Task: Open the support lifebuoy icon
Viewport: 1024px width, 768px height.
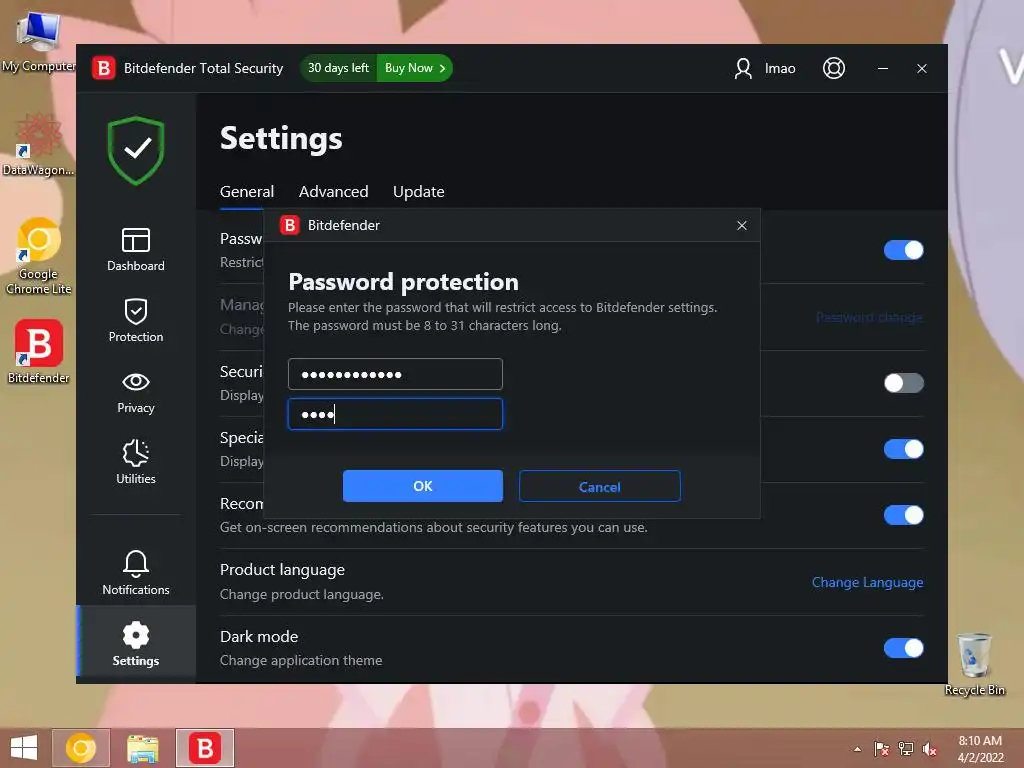Action: [x=833, y=68]
